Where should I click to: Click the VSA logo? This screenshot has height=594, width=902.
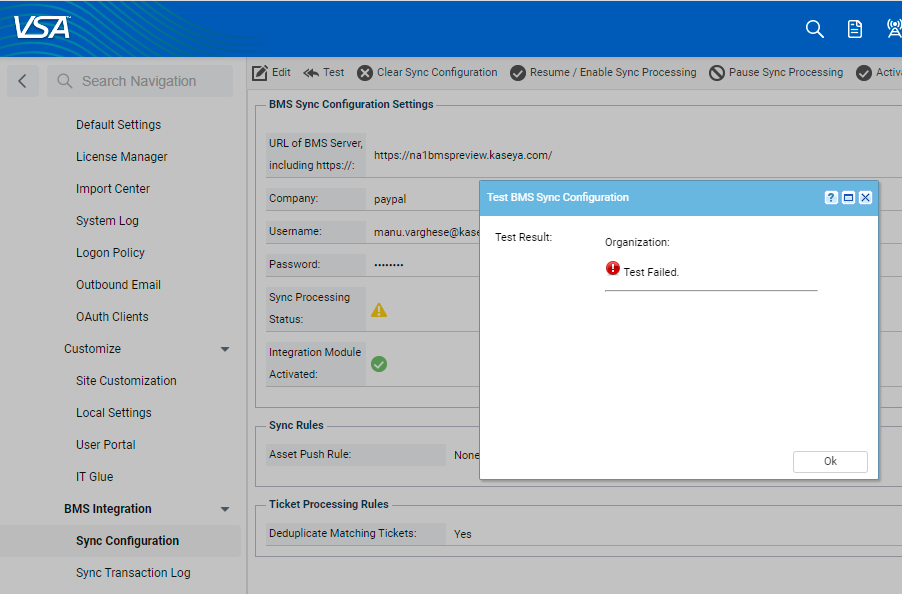tap(42, 27)
